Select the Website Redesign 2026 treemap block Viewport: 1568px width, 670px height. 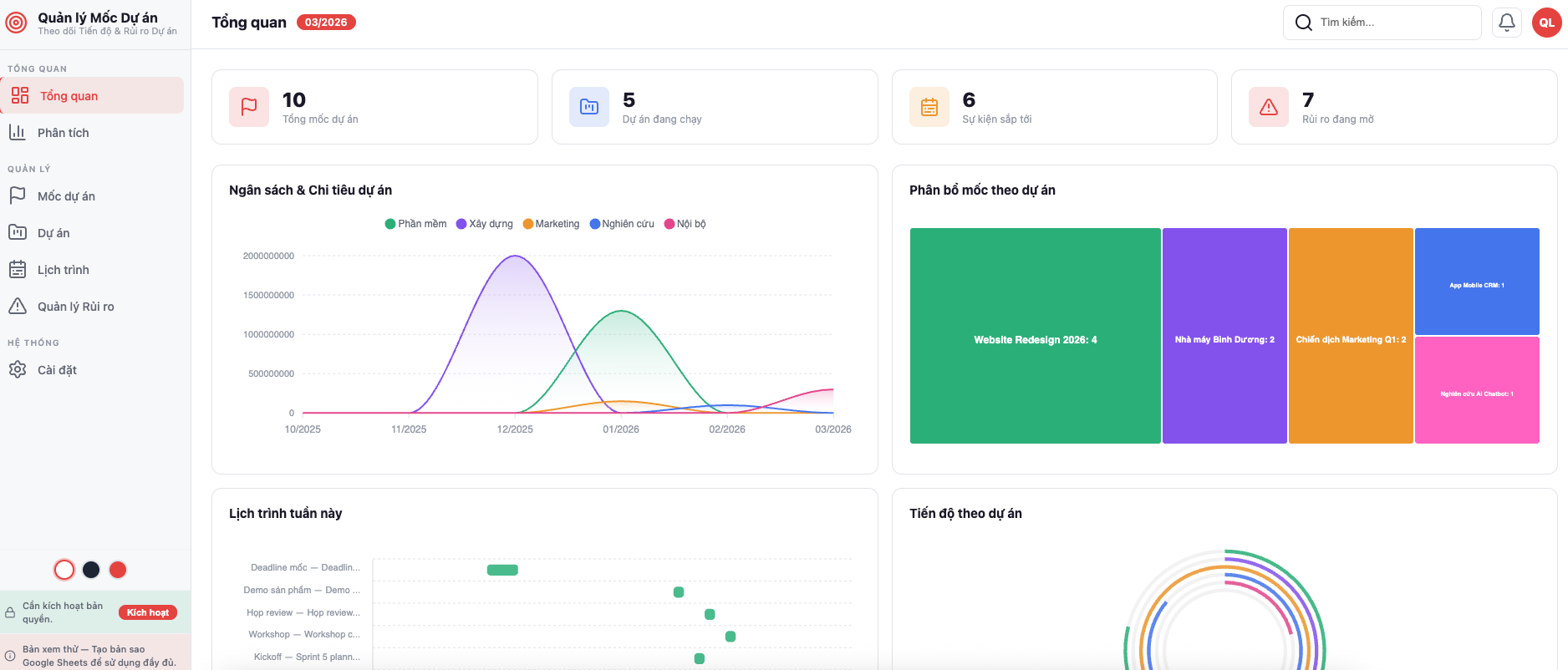1035,336
